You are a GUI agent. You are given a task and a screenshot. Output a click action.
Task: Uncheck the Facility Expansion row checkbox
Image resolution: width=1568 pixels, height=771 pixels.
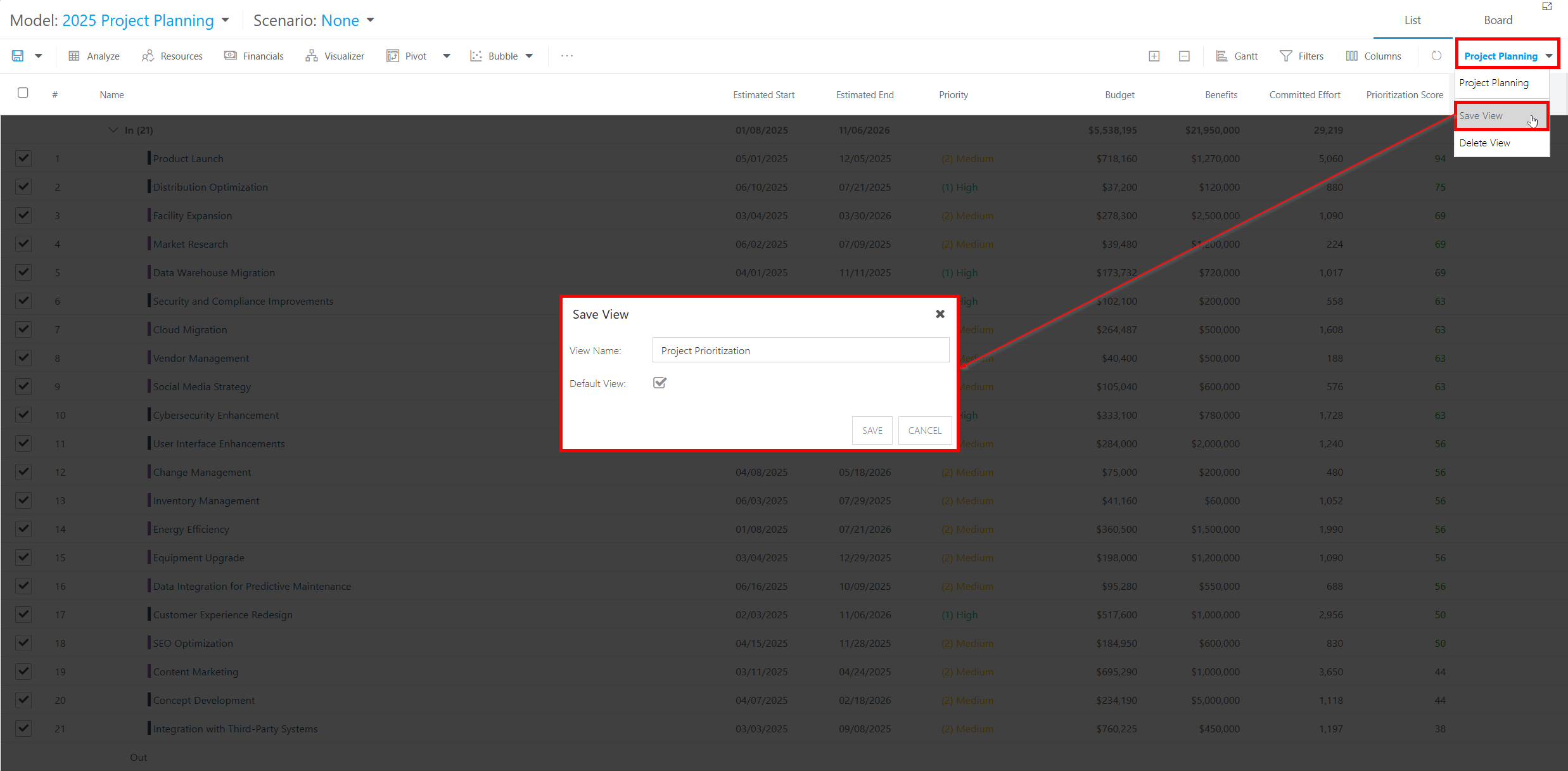tap(23, 215)
